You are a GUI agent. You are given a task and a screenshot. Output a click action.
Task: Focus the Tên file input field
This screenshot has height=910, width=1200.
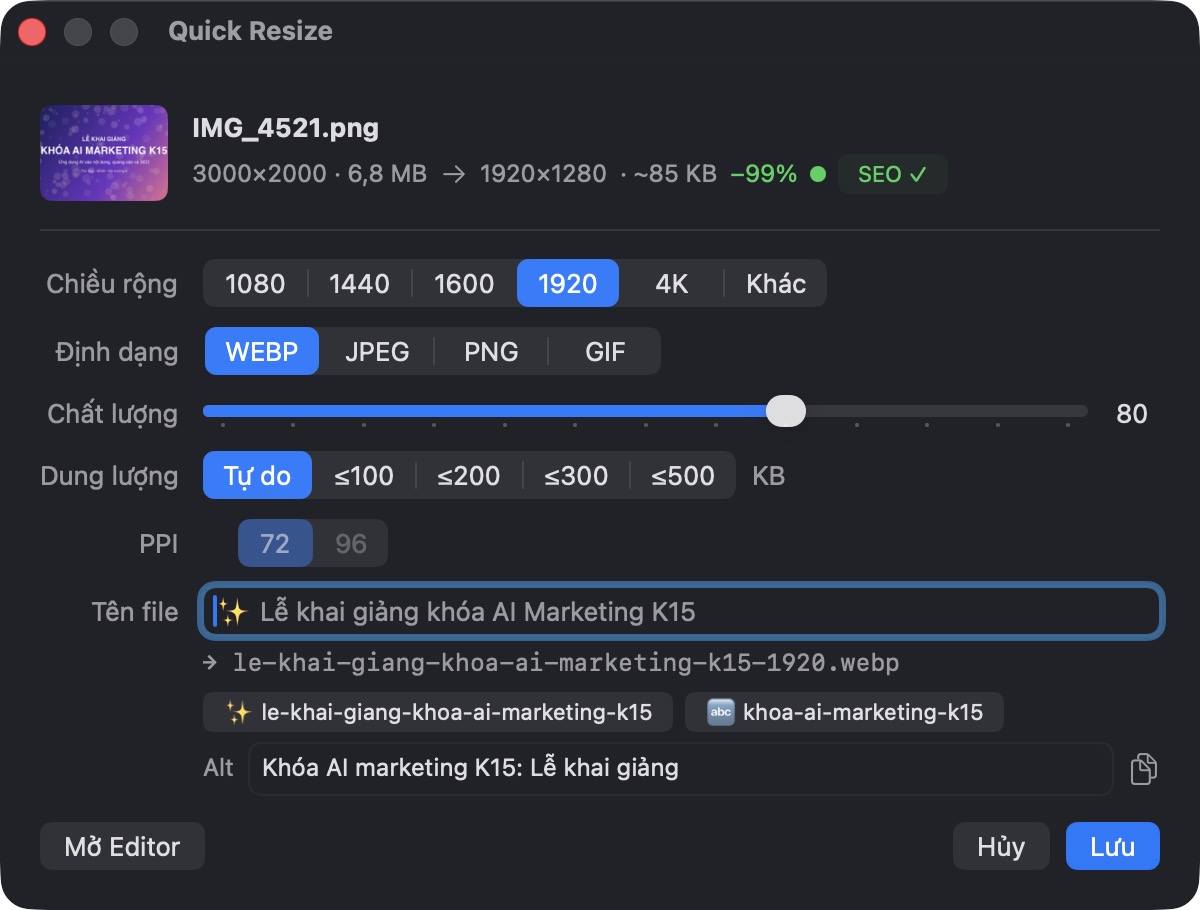tap(682, 611)
